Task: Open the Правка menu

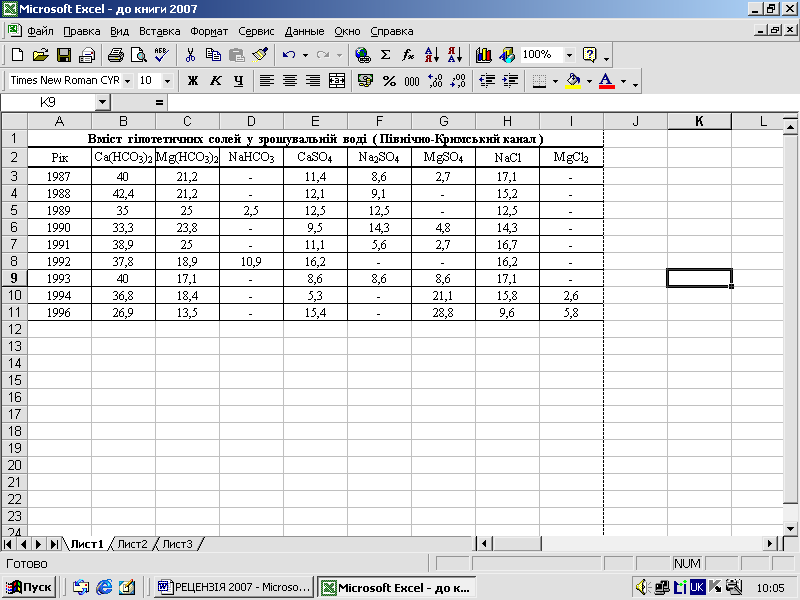Action: tap(82, 31)
